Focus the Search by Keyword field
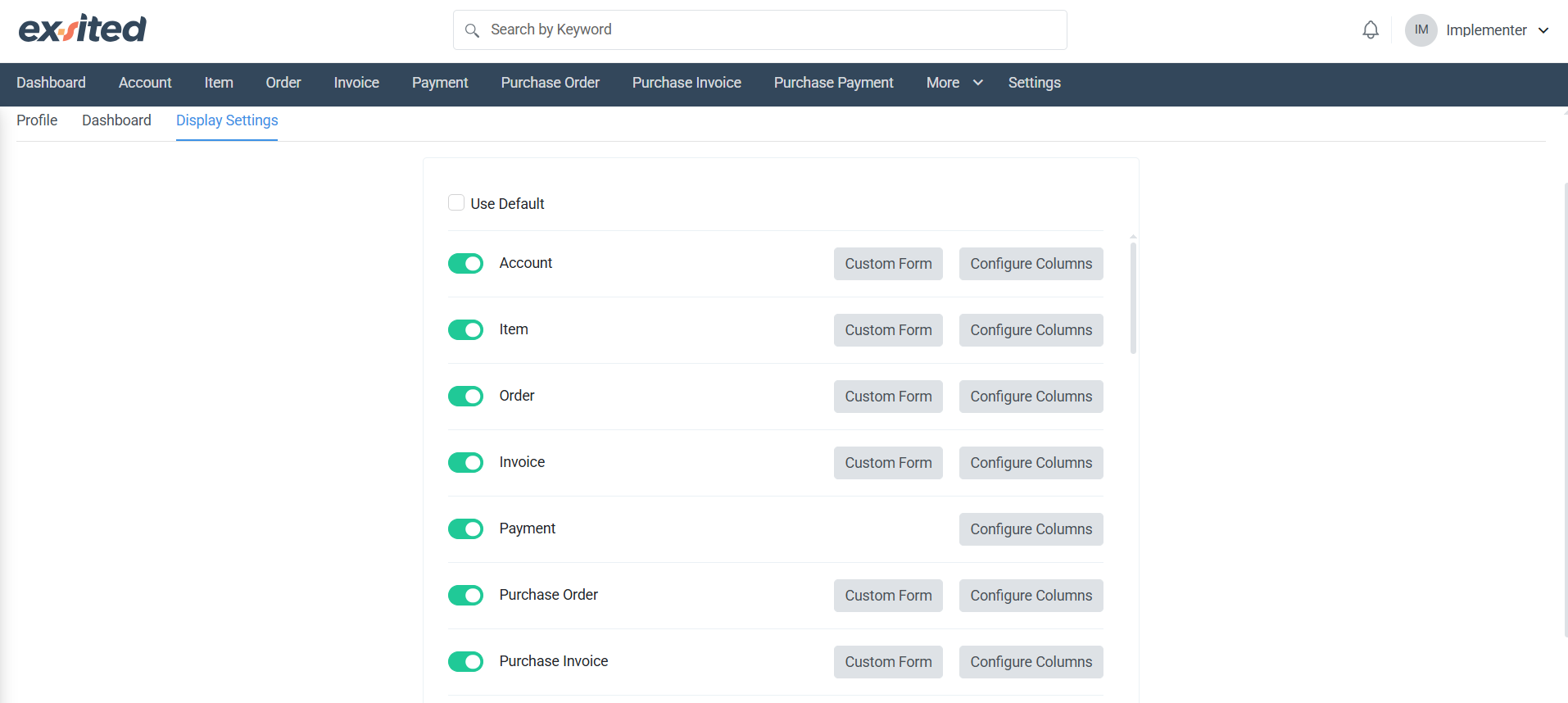1568x703 pixels. click(760, 30)
